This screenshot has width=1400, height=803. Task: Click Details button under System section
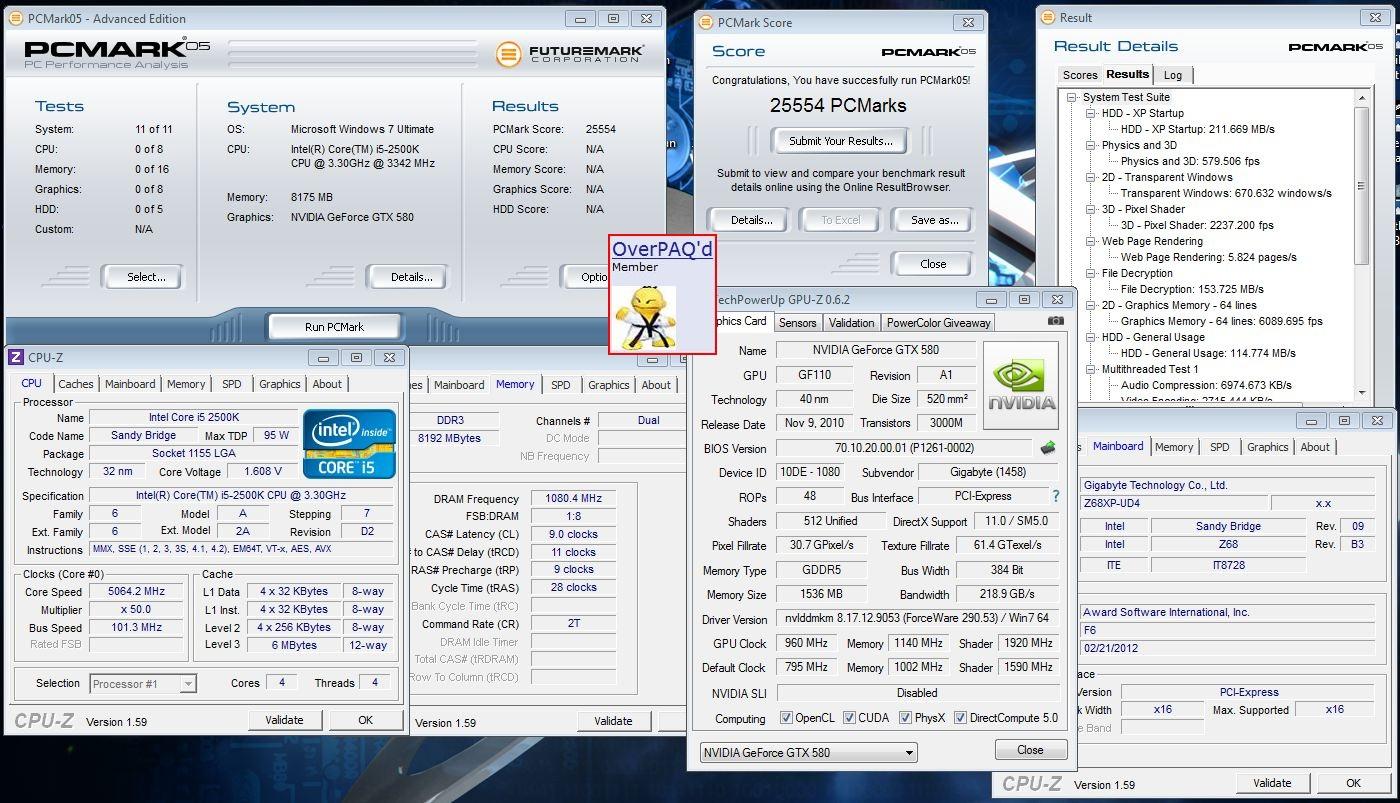pyautogui.click(x=411, y=277)
